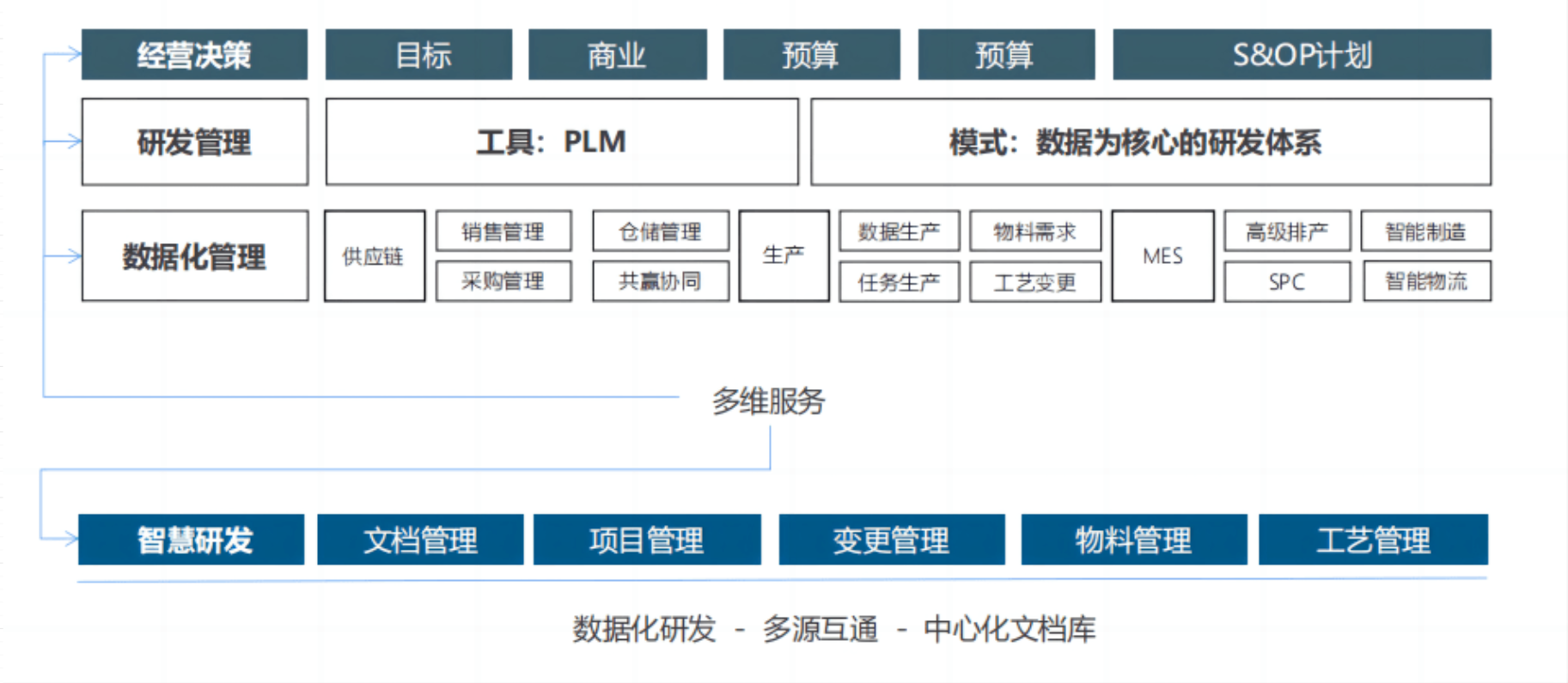Viewport: 1568px width, 683px height.
Task: Click the 共赢协同 box
Action: point(660,281)
